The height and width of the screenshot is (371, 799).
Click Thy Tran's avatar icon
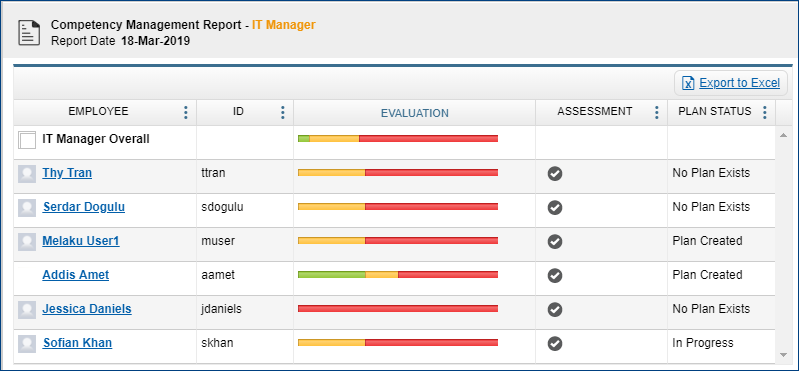click(x=27, y=174)
